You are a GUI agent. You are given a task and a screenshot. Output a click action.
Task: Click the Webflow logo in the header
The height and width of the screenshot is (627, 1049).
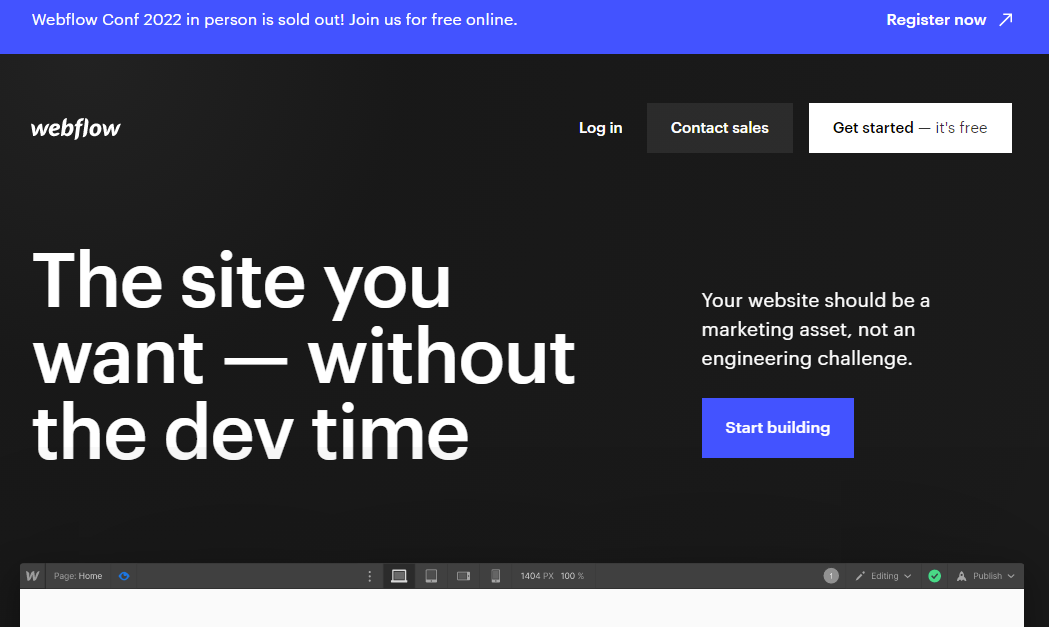pyautogui.click(x=76, y=128)
